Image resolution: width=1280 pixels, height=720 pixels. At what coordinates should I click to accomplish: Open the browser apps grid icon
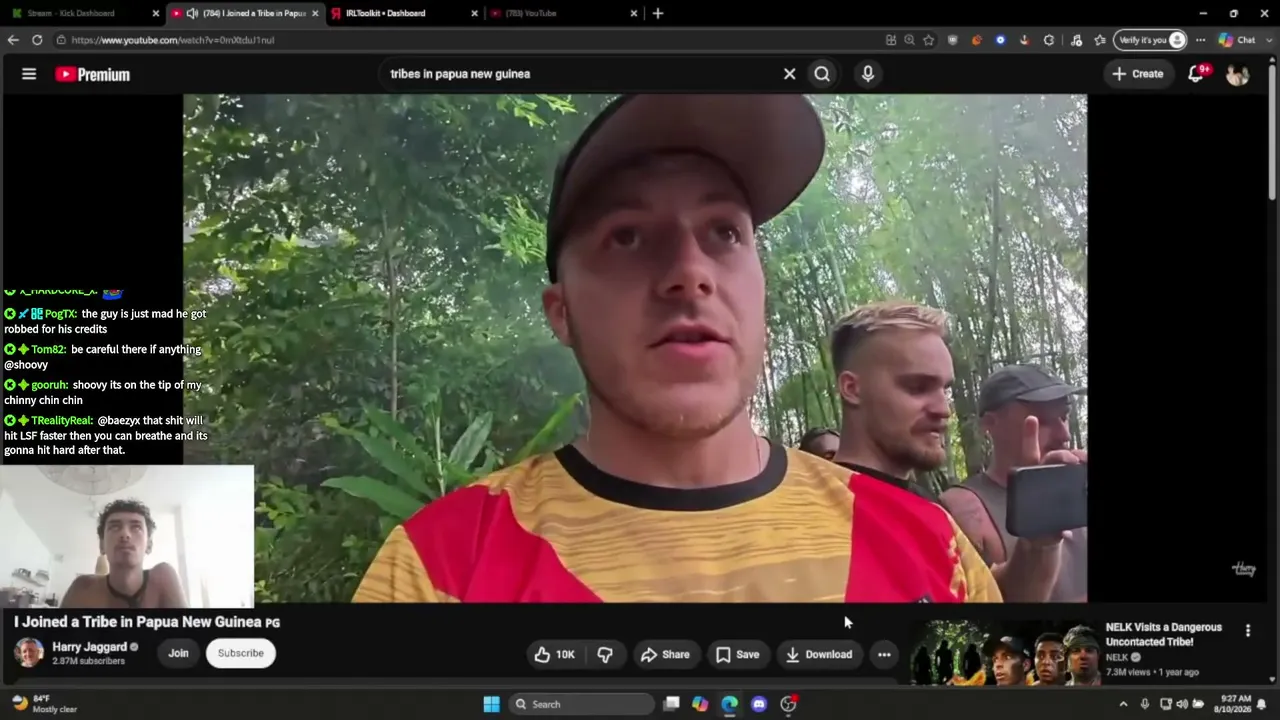891,40
